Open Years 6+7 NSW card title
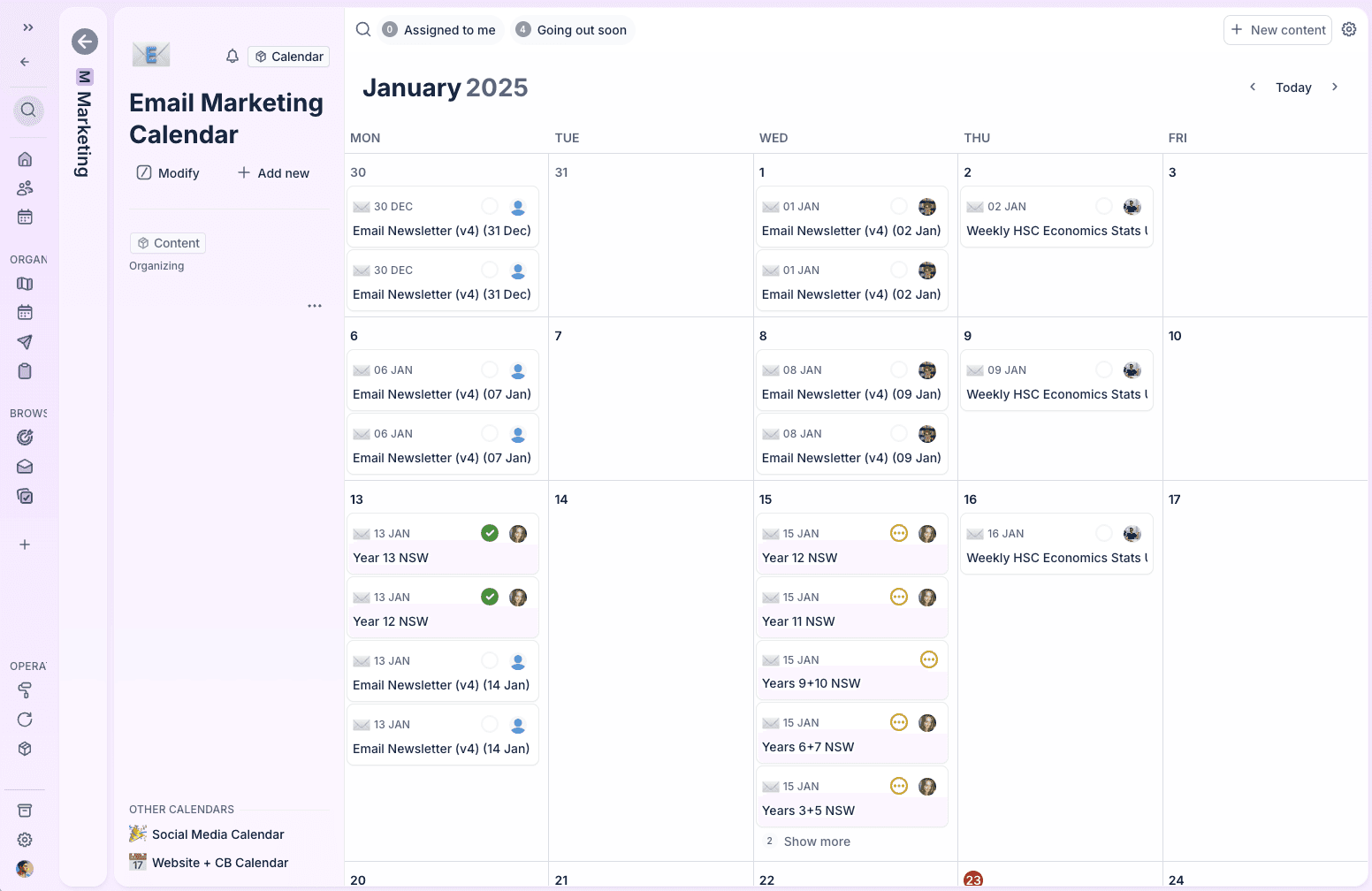Screen dimensions: 1372x891 pyautogui.click(x=808, y=747)
